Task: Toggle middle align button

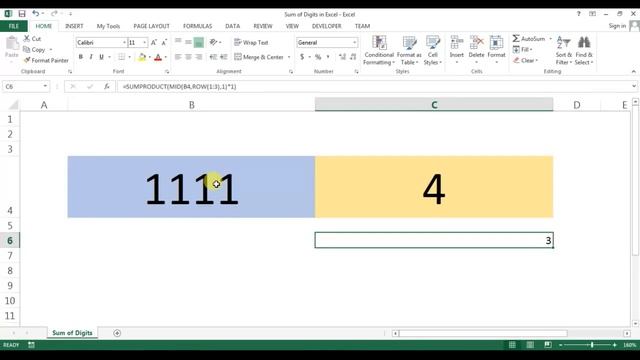Action: 188,42
